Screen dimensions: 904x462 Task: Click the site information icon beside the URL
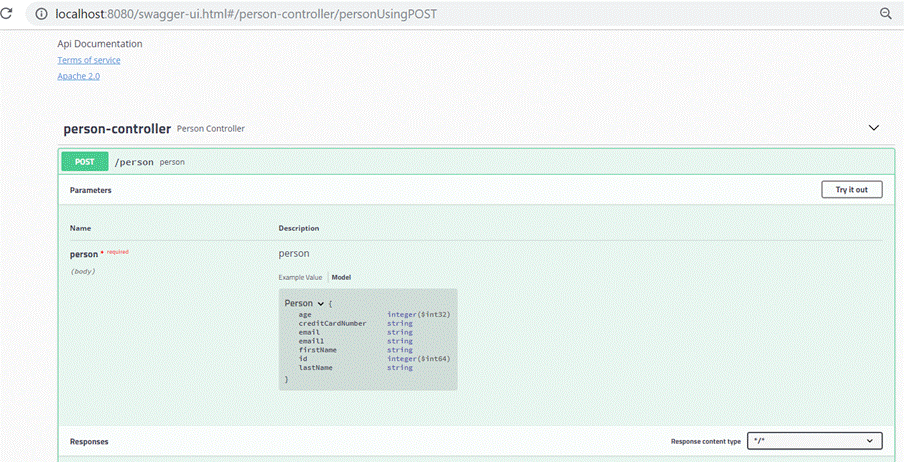(41, 14)
